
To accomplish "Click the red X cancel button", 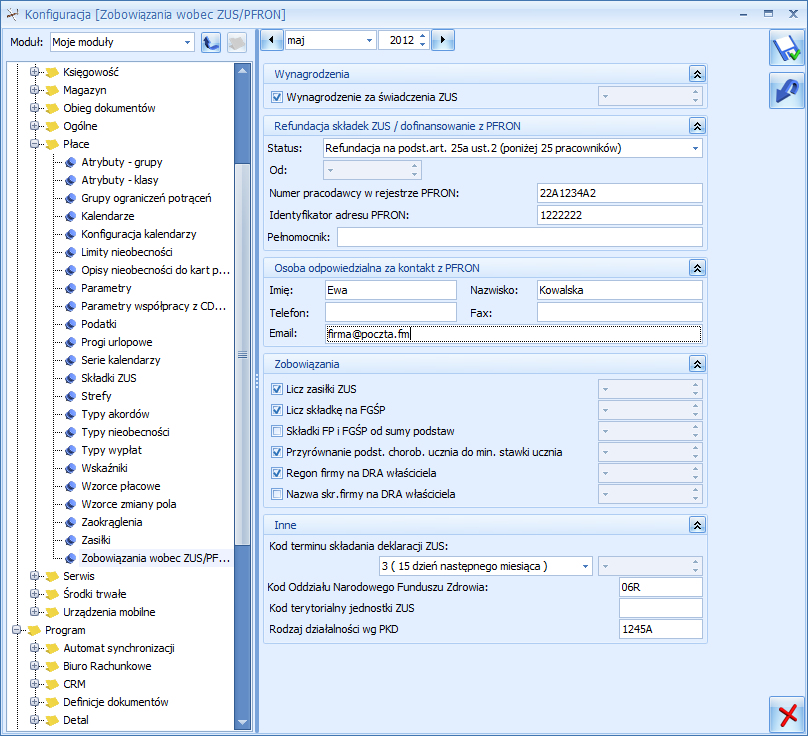I will 786,716.
